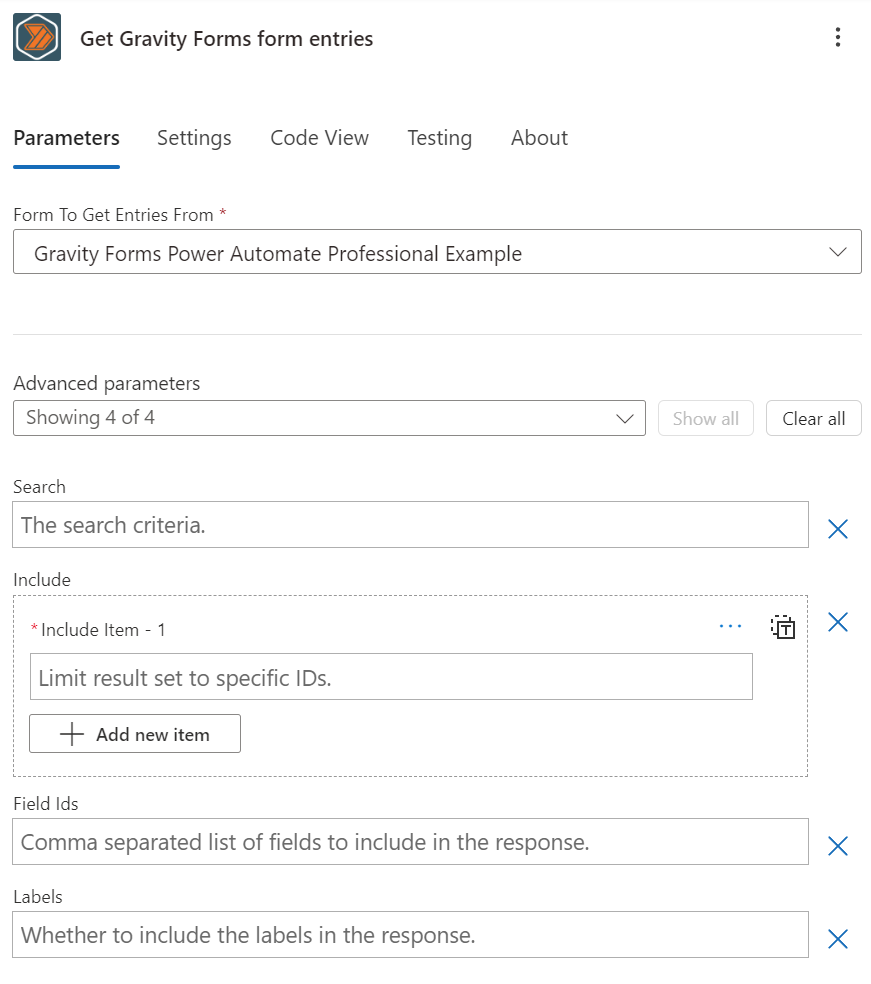This screenshot has width=871, height=984.
Task: Open the Code View tab
Action: point(319,138)
